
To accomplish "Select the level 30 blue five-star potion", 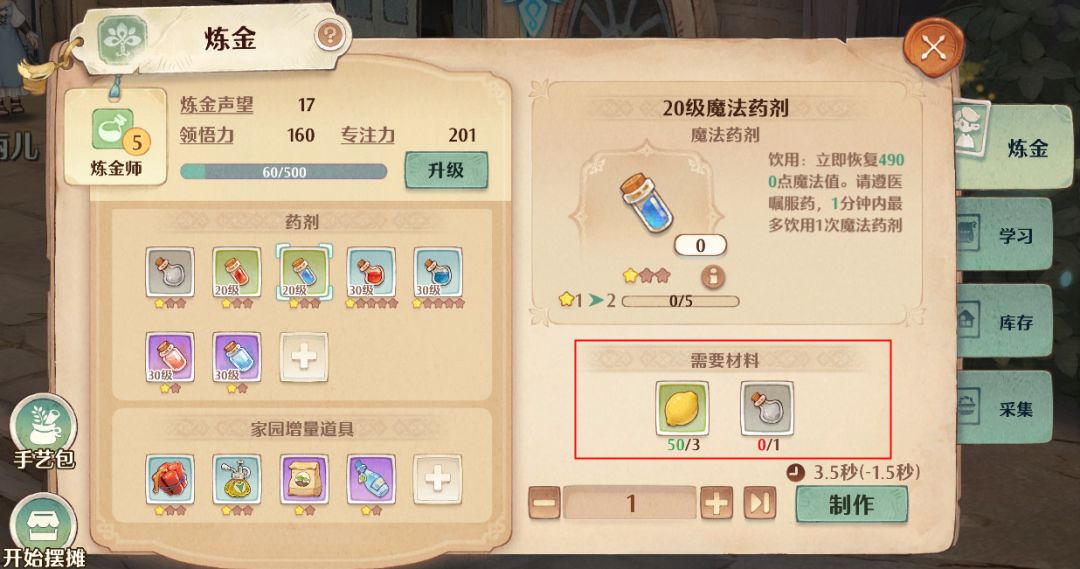I will pyautogui.click(x=438, y=273).
